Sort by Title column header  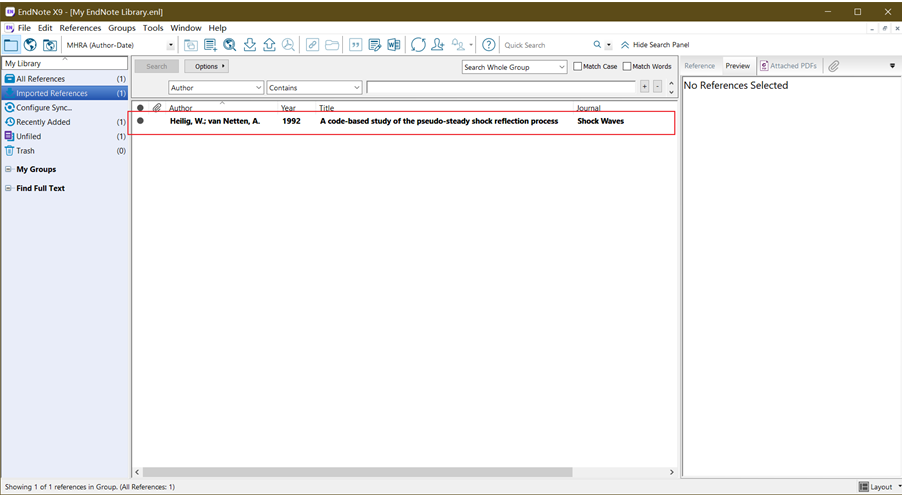click(326, 108)
